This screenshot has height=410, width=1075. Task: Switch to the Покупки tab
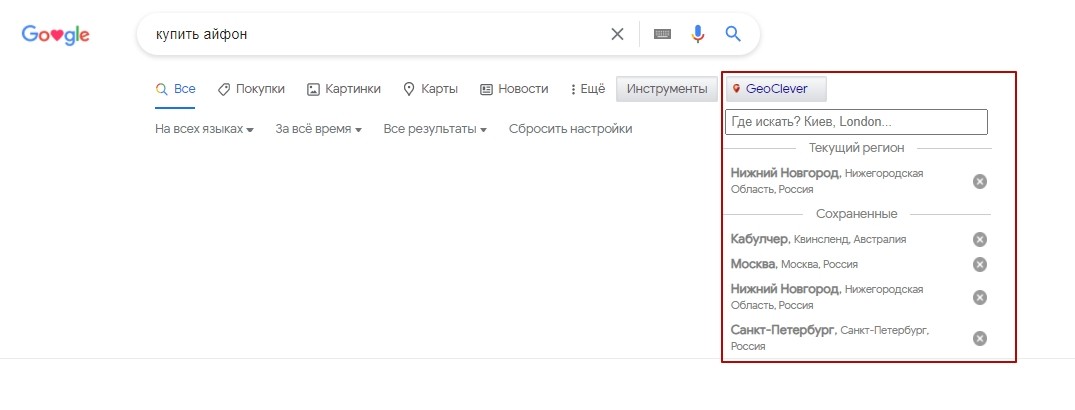coord(251,89)
